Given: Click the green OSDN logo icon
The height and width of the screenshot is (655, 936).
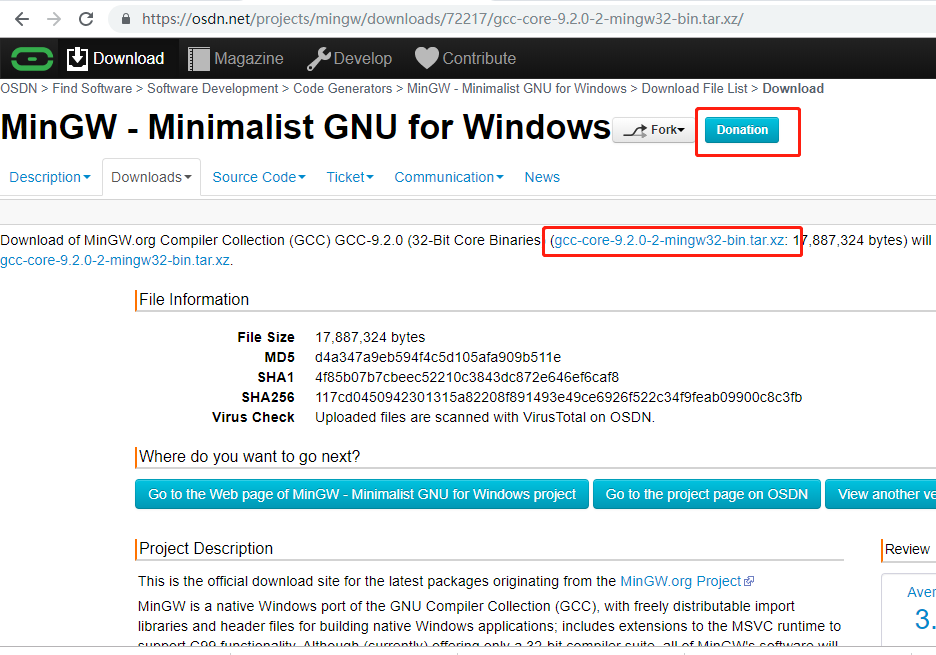Looking at the screenshot, I should coord(31,58).
